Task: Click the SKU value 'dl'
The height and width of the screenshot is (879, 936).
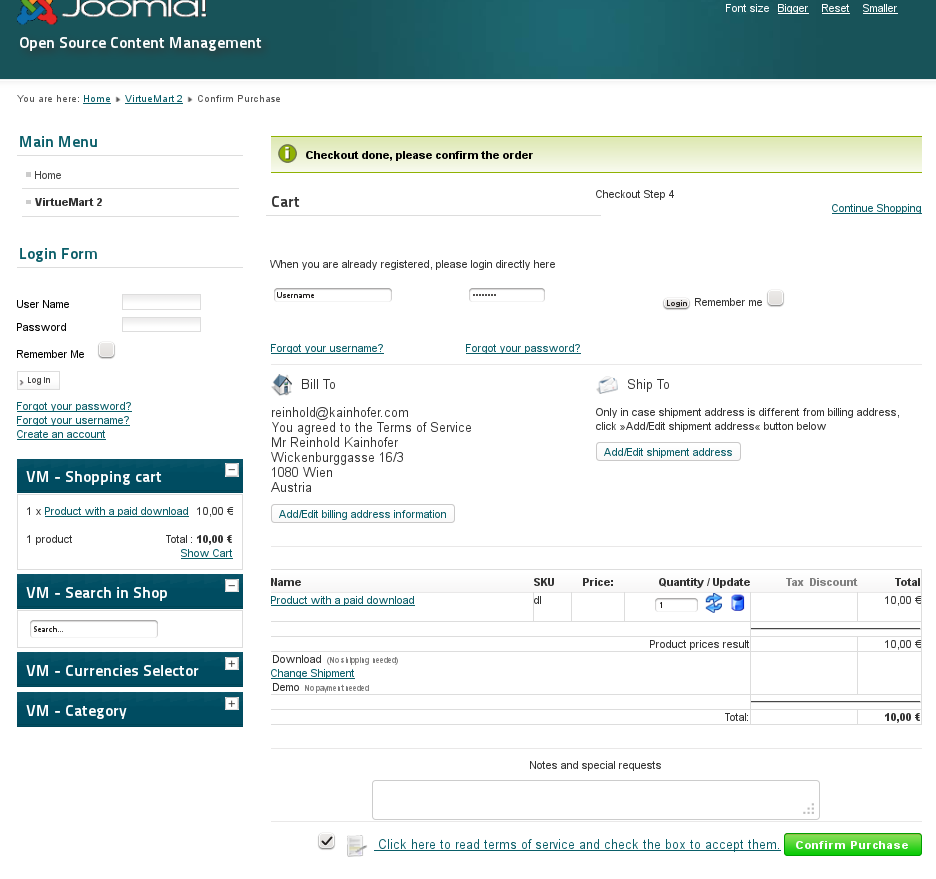Action: tap(538, 600)
